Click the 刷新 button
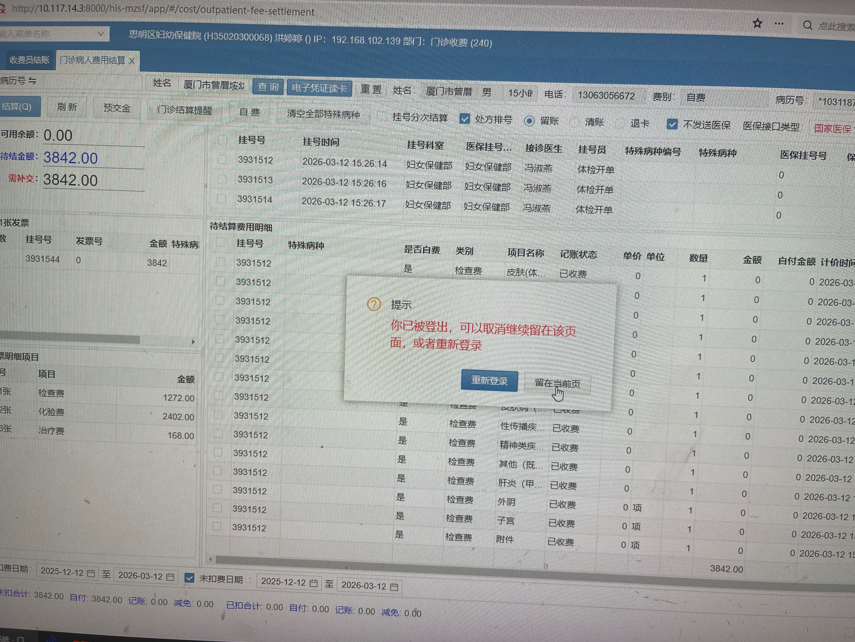855x642 pixels. click(67, 107)
